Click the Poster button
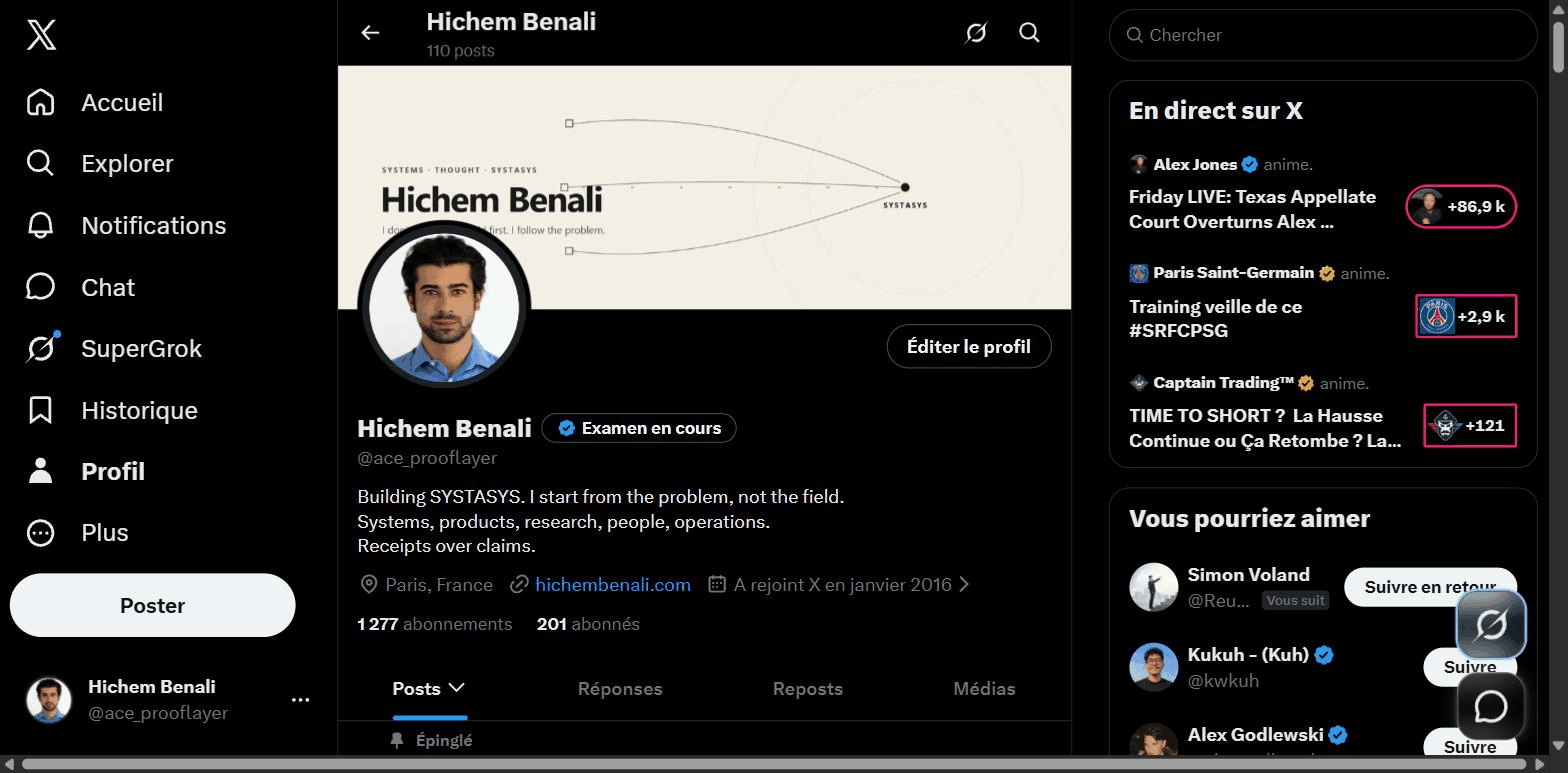The height and width of the screenshot is (773, 1568). tap(153, 605)
